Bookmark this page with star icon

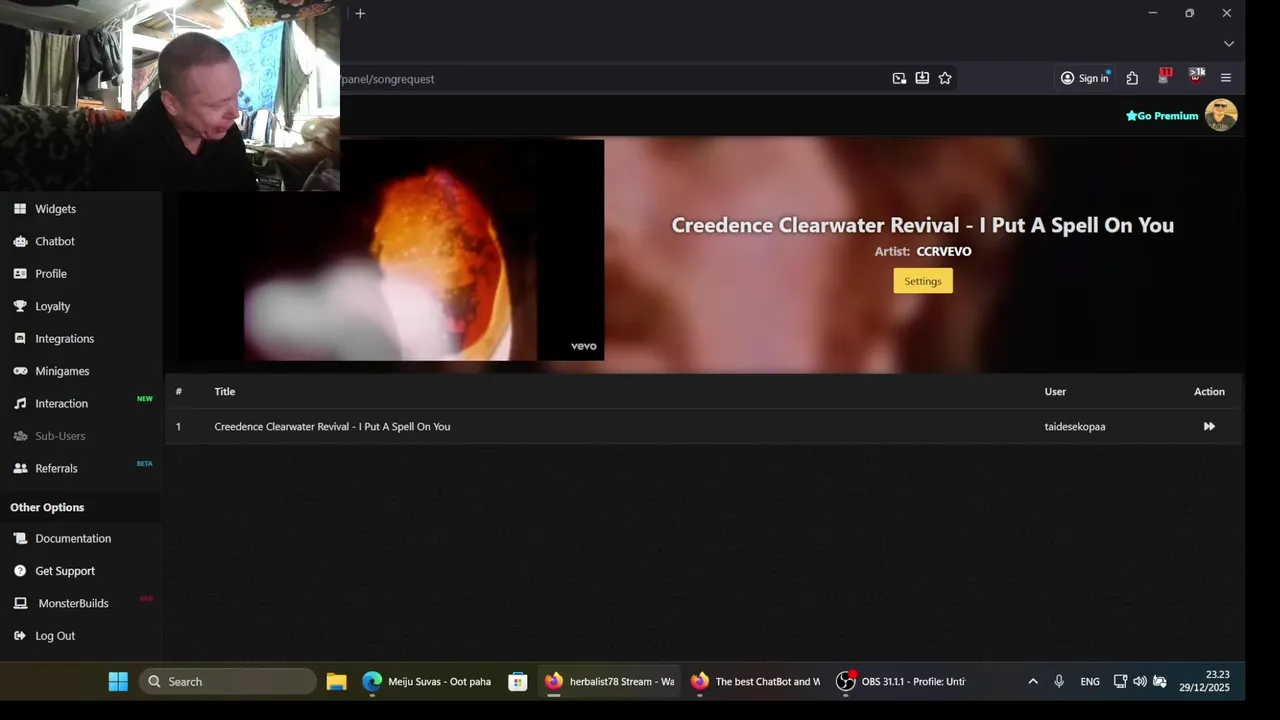pos(945,78)
